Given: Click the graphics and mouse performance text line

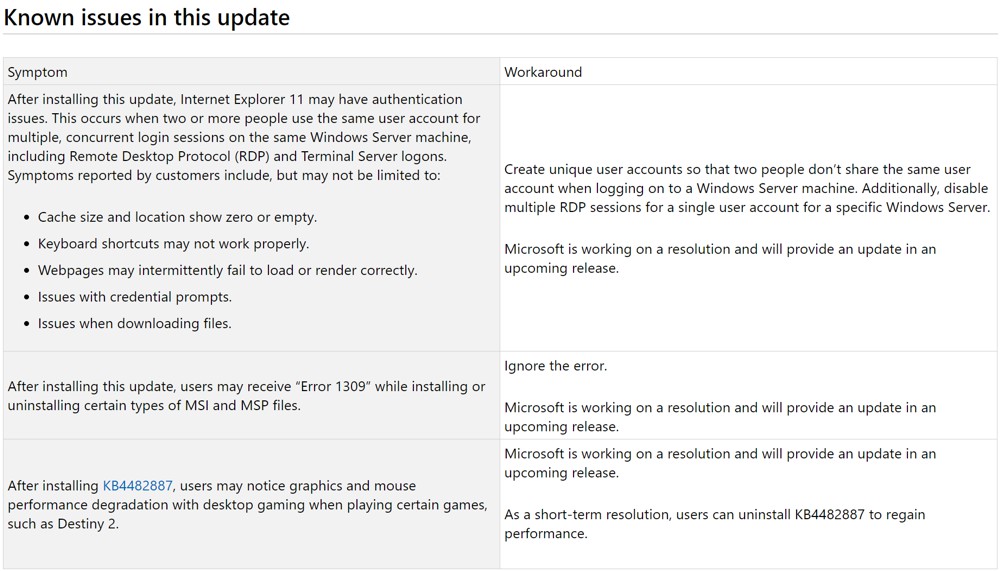Looking at the screenshot, I should click(212, 486).
